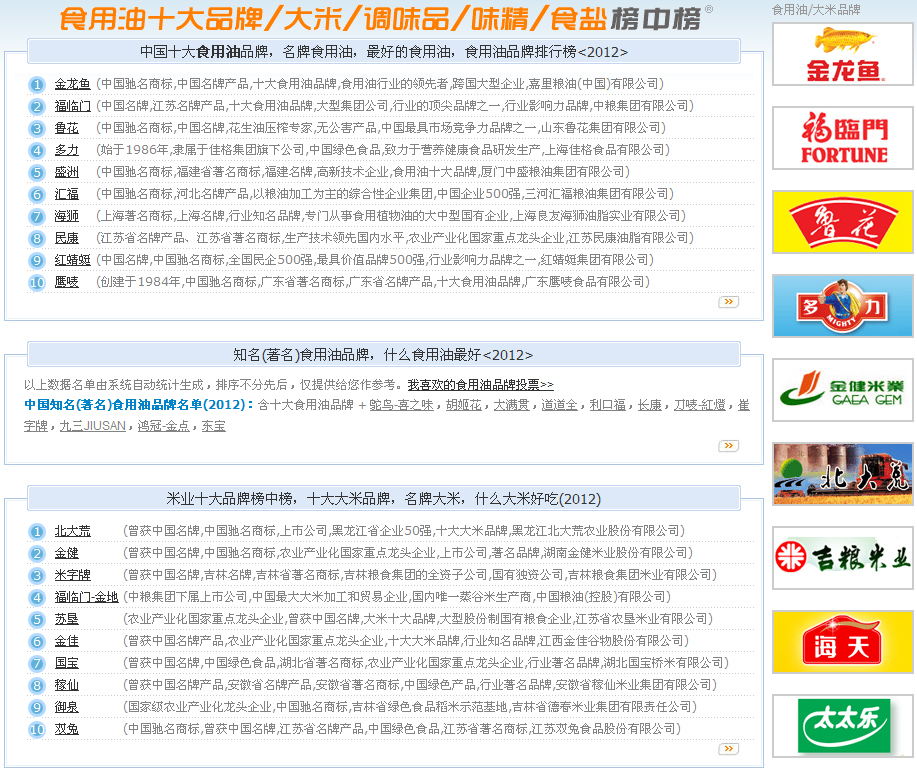Open the 多力 MIGHTY brand logo

coord(843,306)
